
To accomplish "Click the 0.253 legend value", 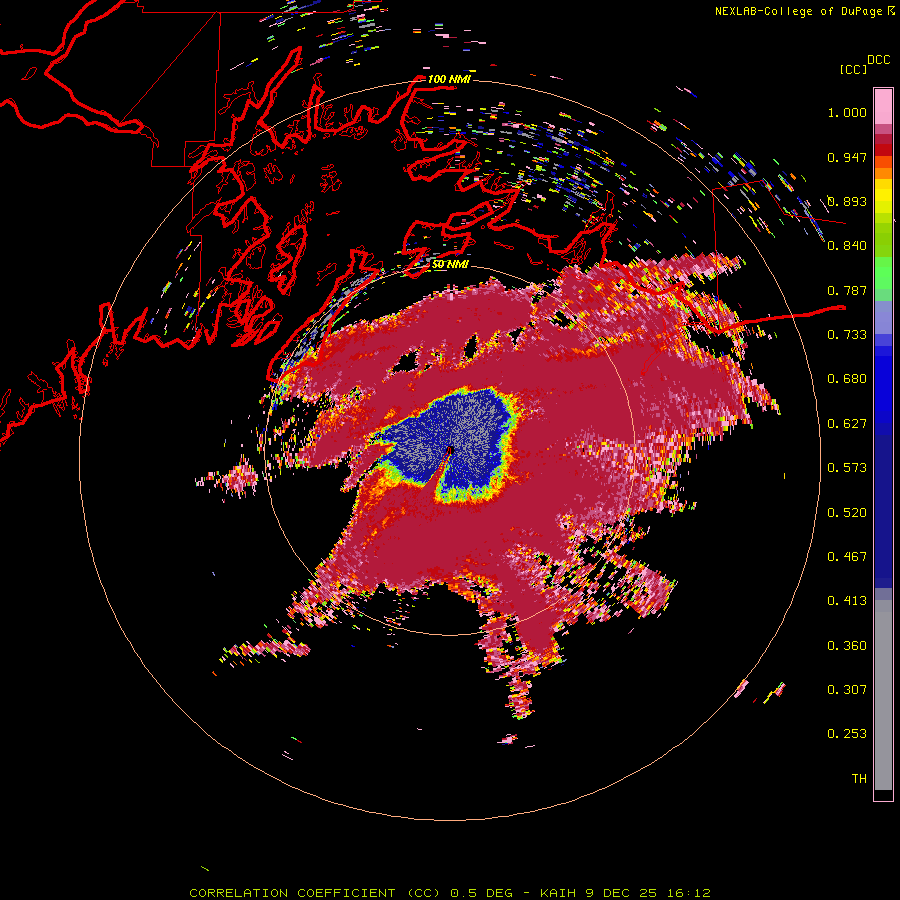I will (847, 734).
